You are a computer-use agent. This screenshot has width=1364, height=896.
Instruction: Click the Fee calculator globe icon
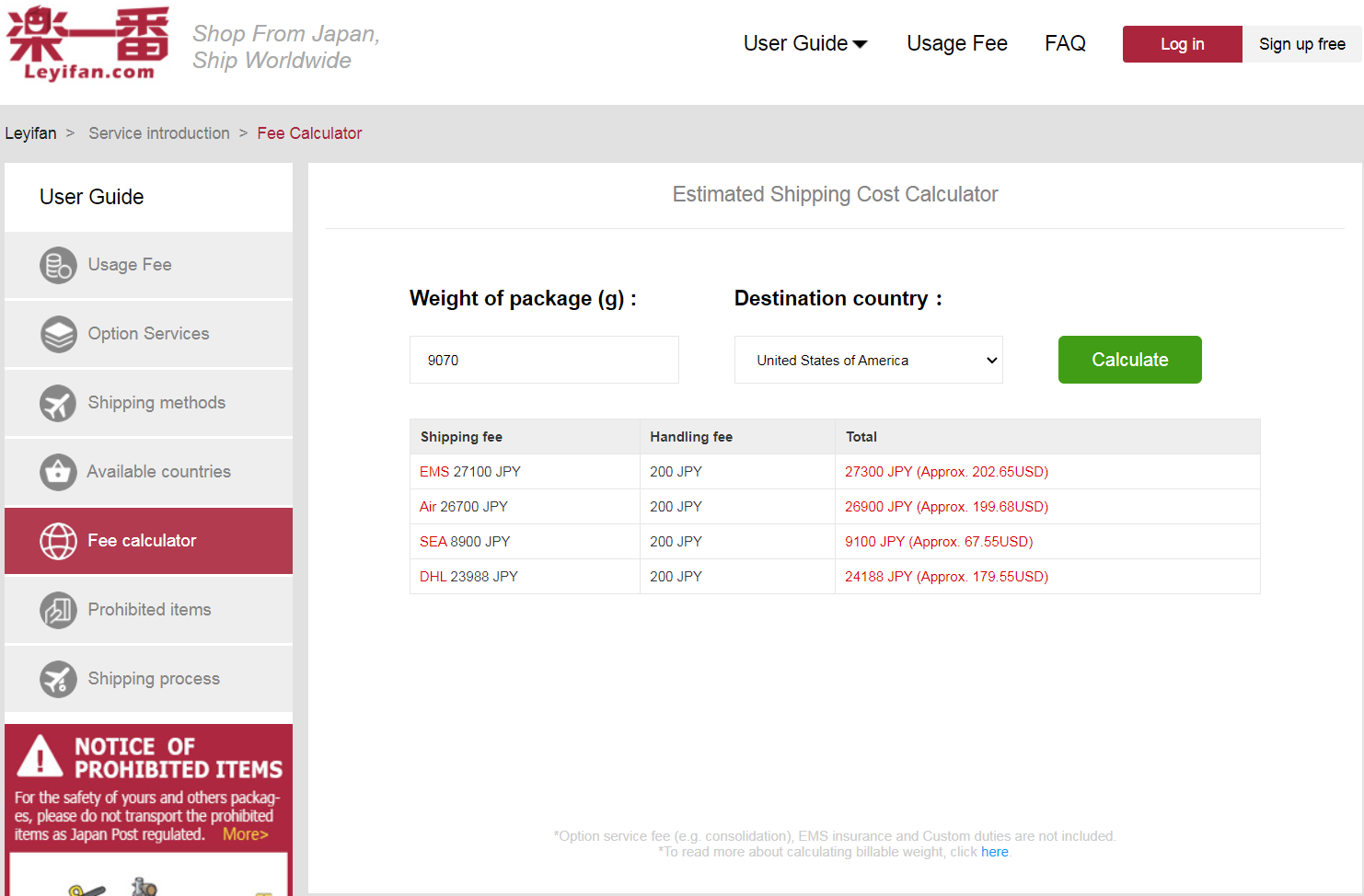coord(58,541)
